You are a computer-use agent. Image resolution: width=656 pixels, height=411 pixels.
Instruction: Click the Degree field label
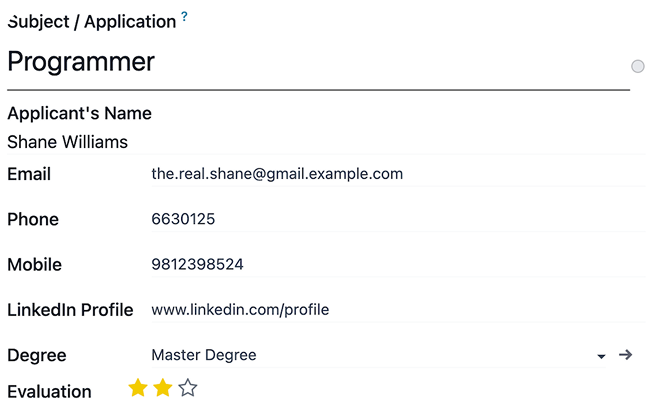coord(37,355)
